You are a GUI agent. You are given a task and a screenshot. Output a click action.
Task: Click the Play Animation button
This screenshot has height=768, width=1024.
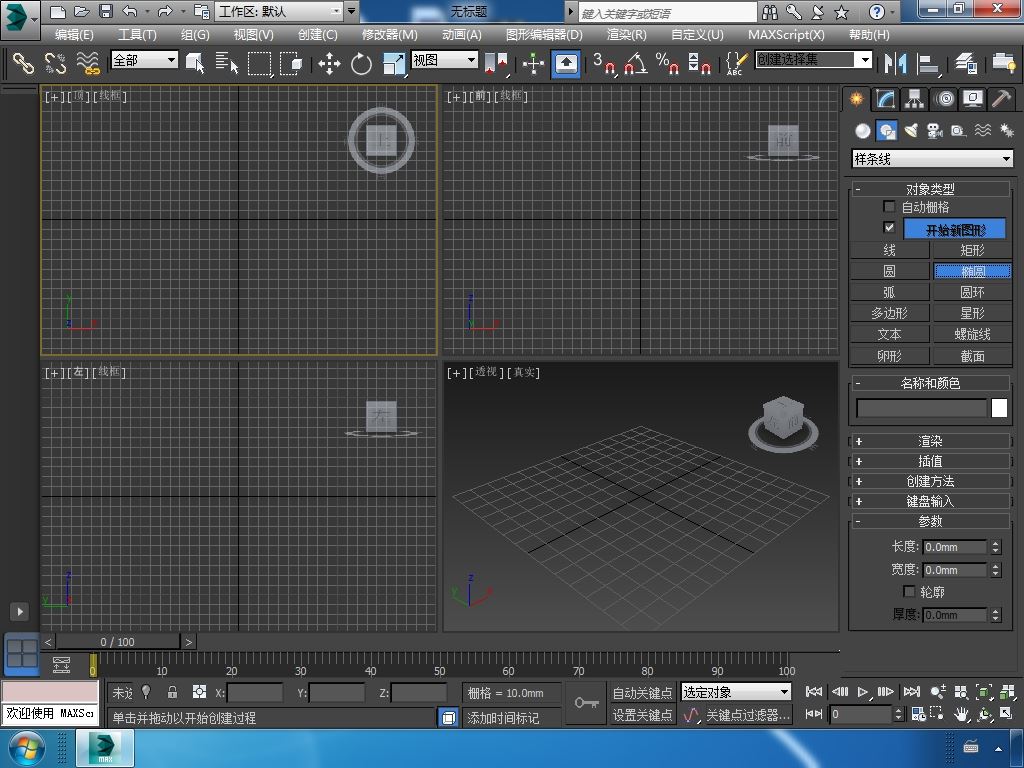[863, 692]
